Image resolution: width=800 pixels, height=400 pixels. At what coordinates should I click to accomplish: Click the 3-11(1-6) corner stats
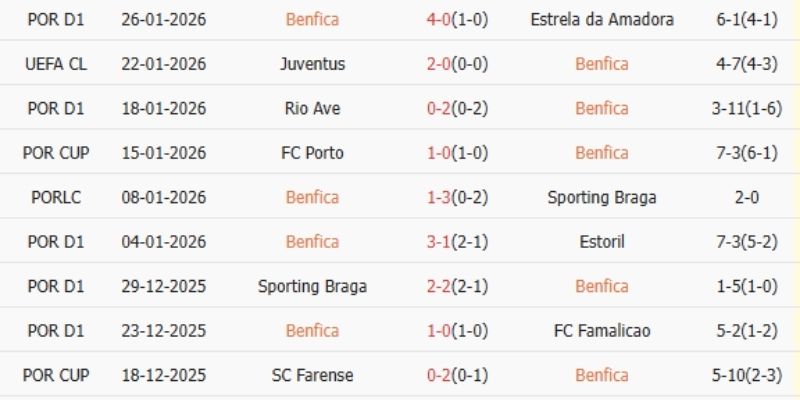(739, 108)
